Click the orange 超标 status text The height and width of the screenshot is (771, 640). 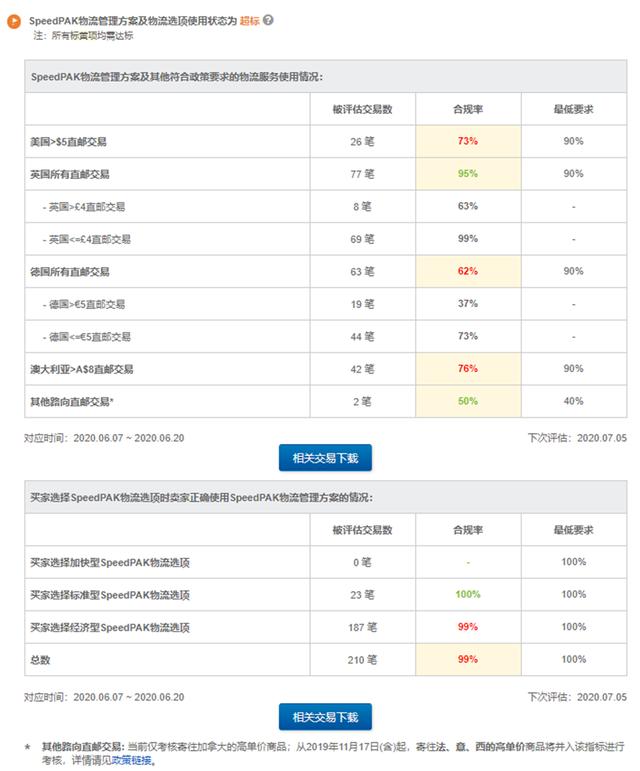[x=250, y=21]
